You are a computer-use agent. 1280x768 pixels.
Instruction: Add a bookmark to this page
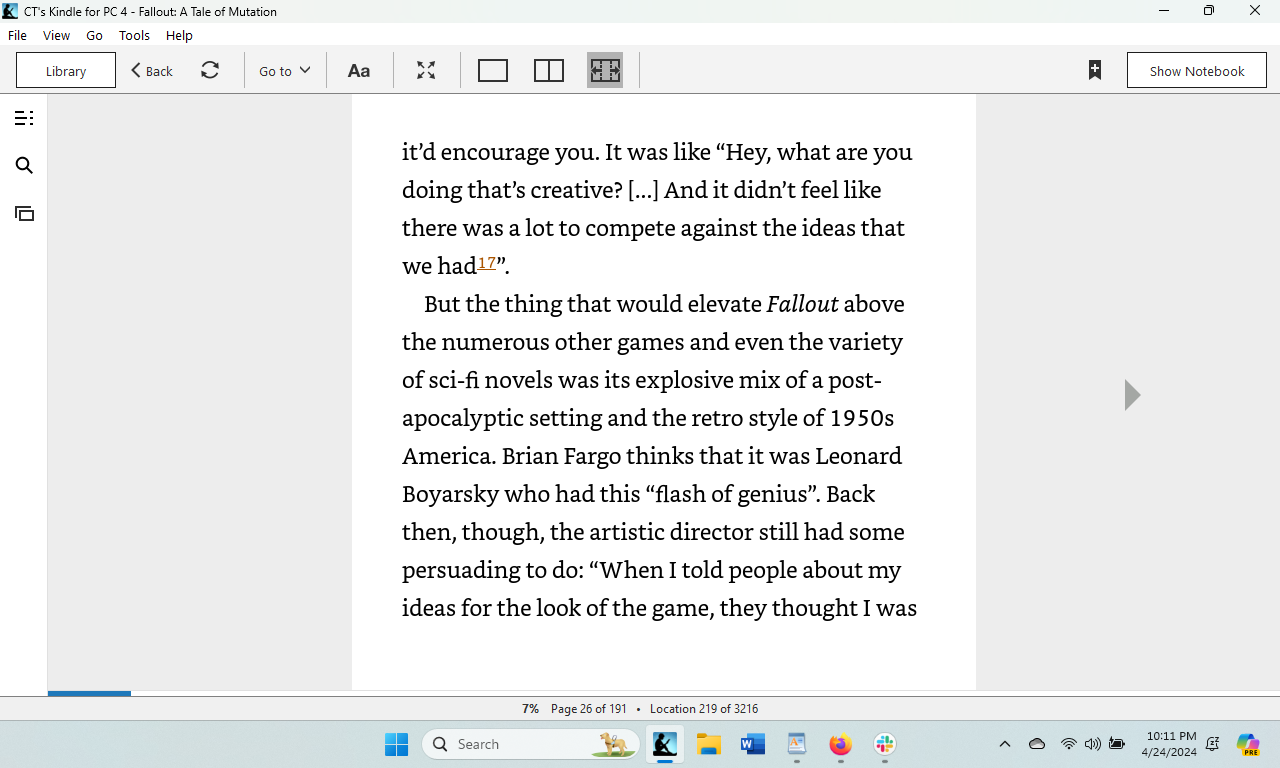pos(1095,71)
